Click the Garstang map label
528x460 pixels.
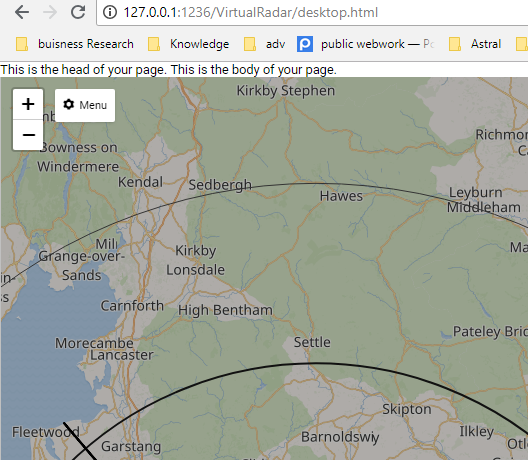(131, 447)
